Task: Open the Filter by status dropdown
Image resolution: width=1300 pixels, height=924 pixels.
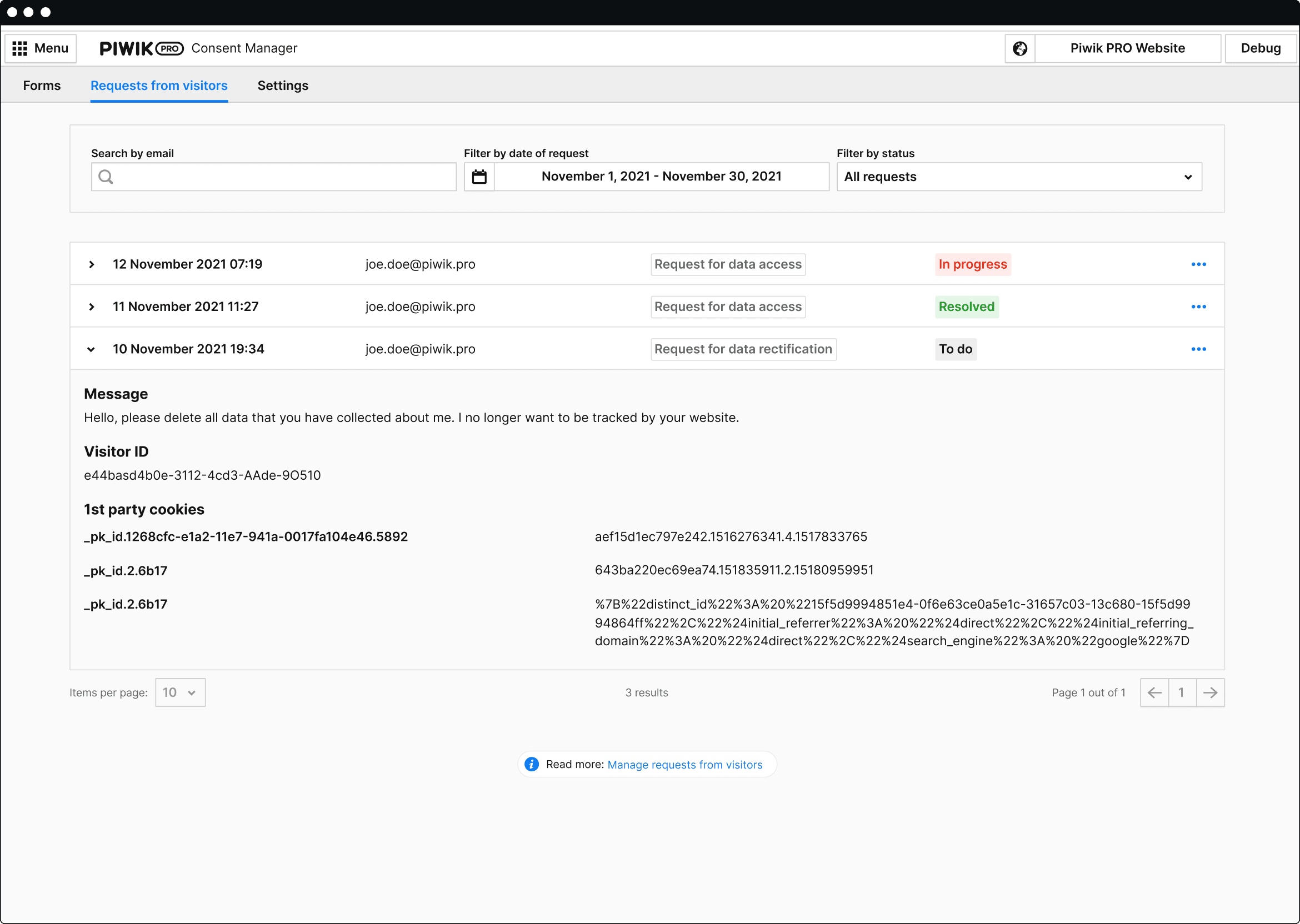Action: (x=1019, y=177)
